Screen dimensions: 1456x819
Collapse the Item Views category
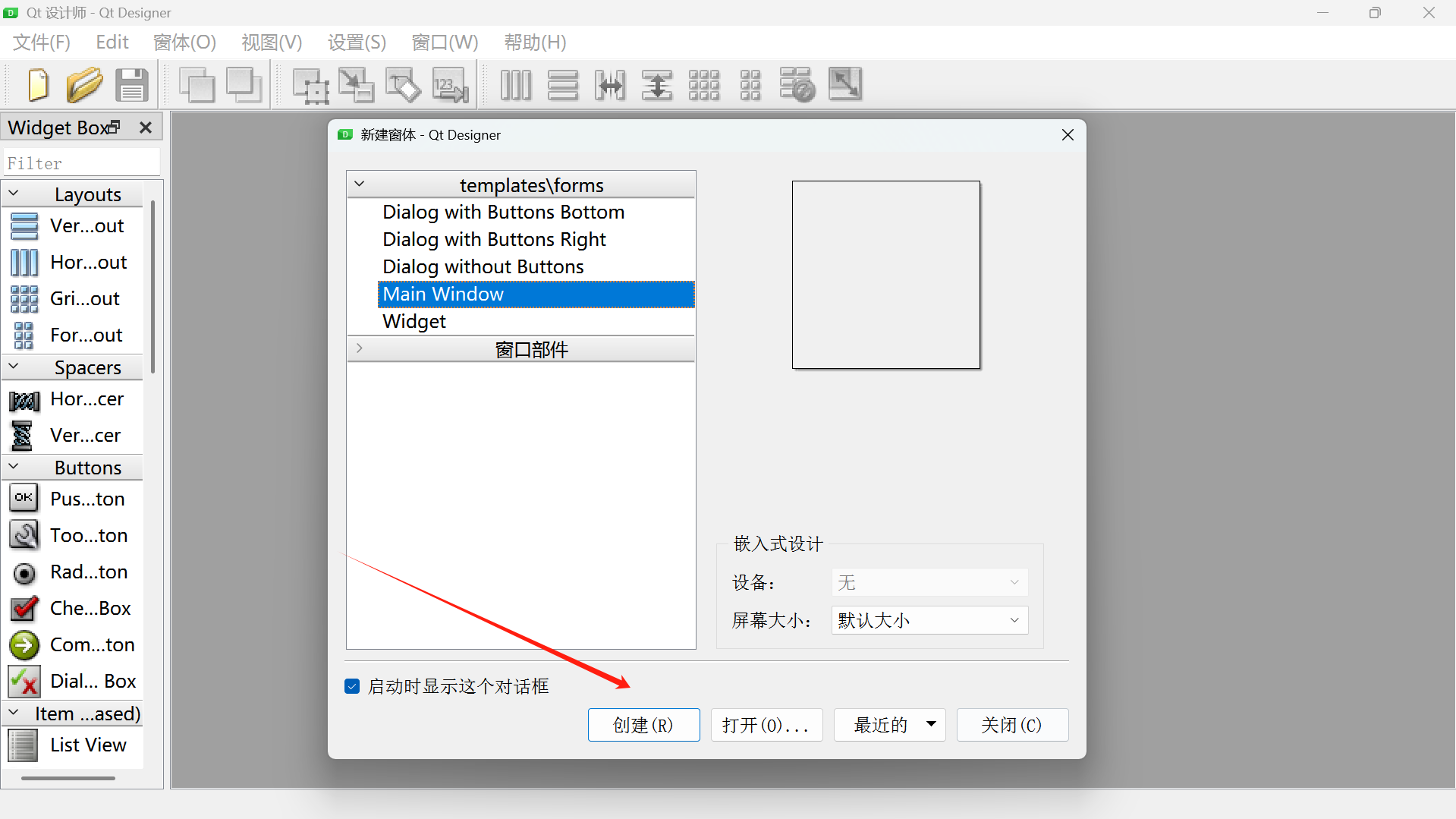point(14,713)
